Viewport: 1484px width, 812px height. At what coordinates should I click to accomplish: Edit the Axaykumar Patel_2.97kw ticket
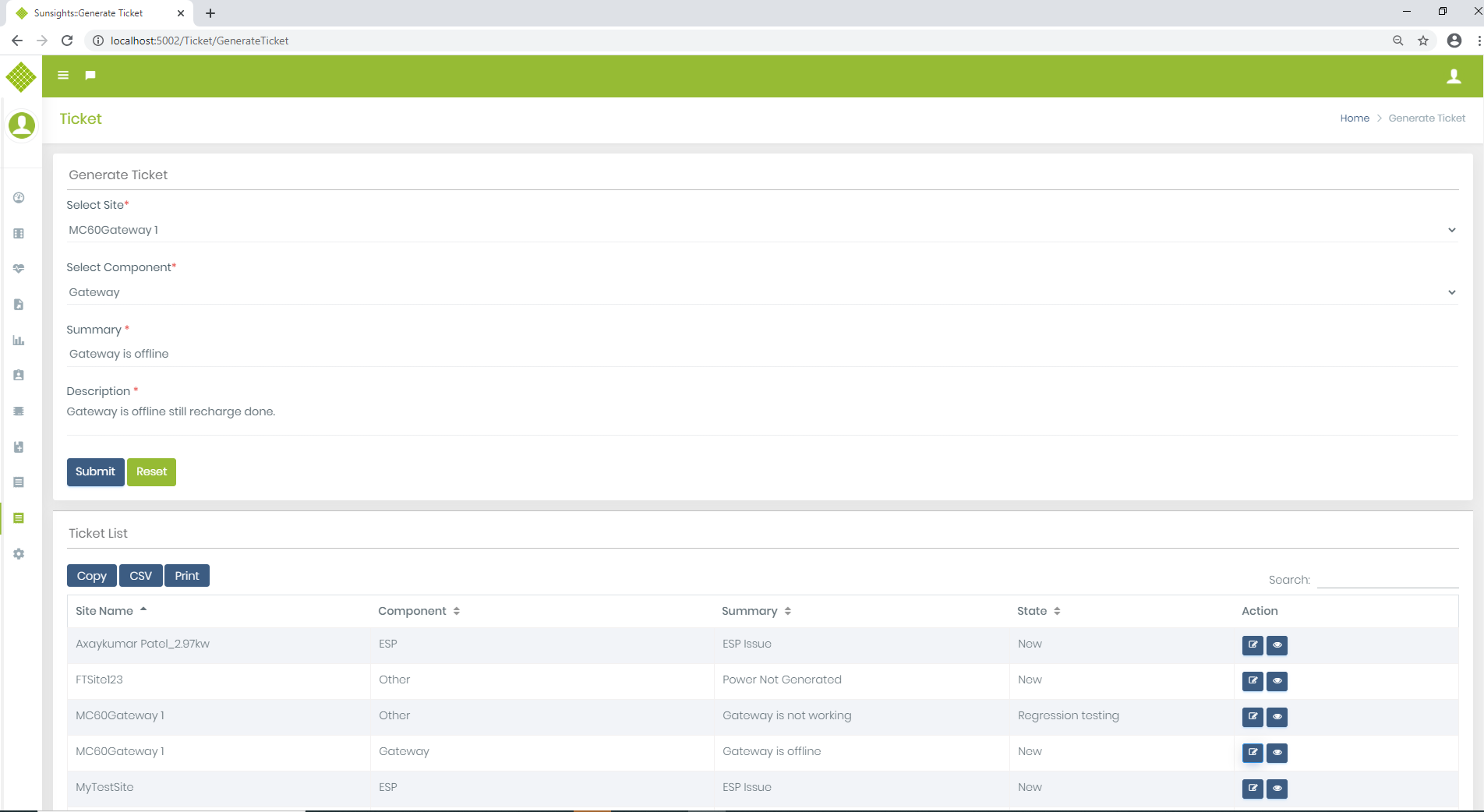pos(1253,645)
